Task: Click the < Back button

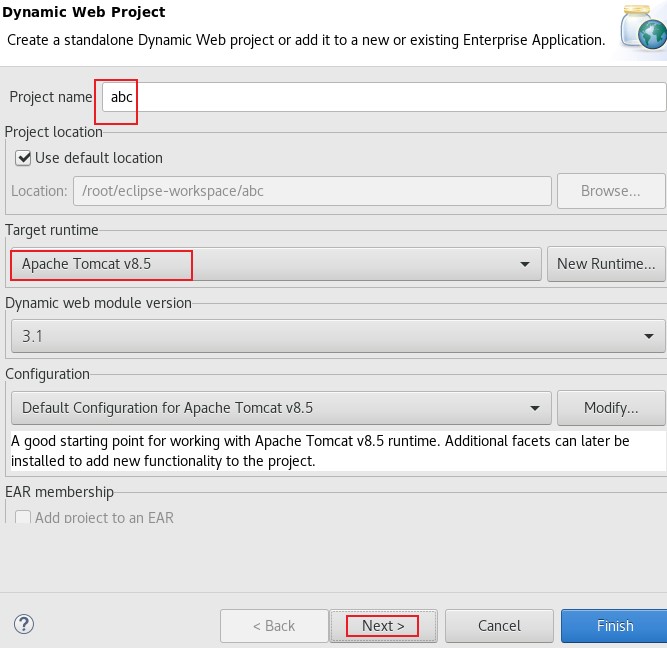Action: pyautogui.click(x=274, y=626)
